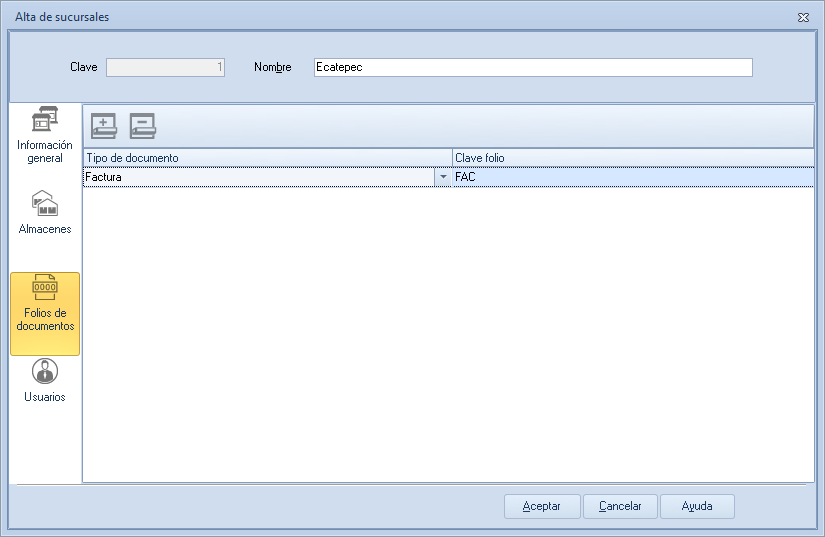The width and height of the screenshot is (825, 537).
Task: Go to the Usuarios section
Action: (x=45, y=381)
